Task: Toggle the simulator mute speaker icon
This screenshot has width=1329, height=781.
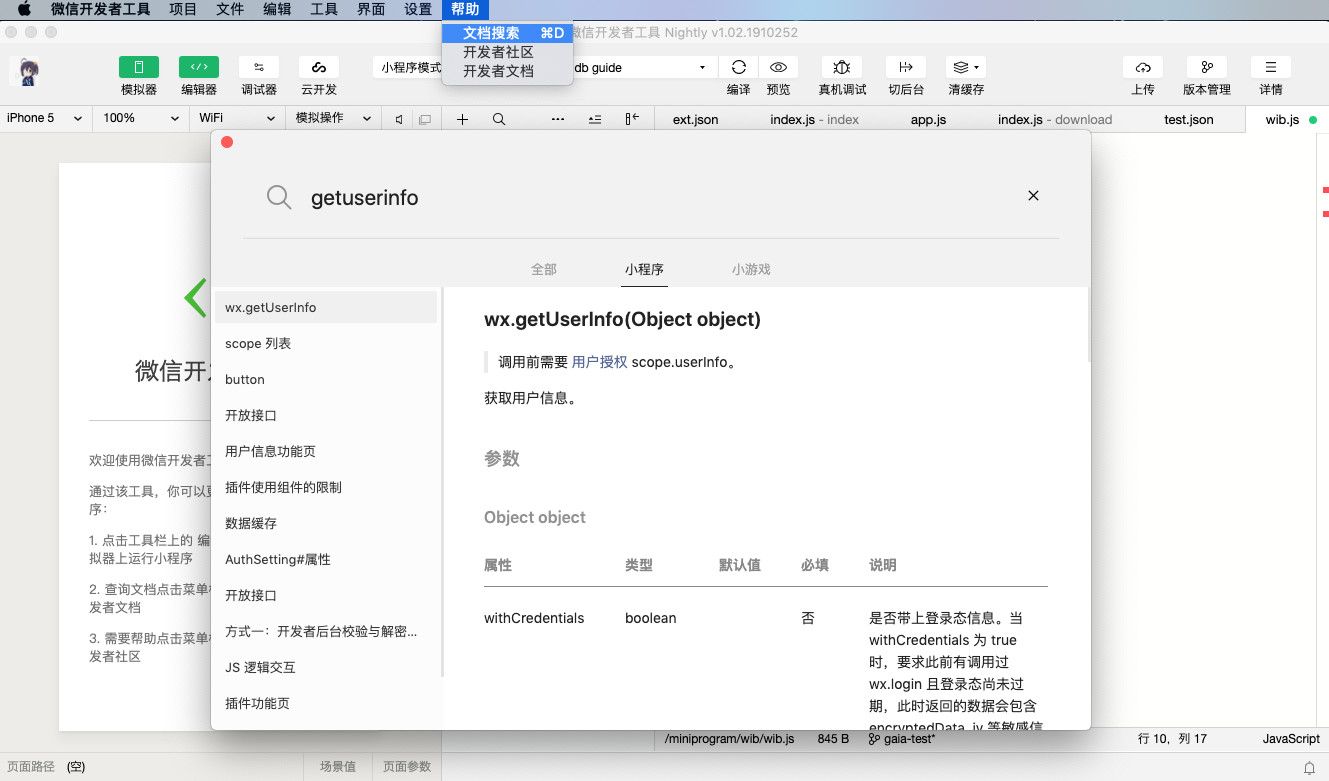Action: pos(399,119)
